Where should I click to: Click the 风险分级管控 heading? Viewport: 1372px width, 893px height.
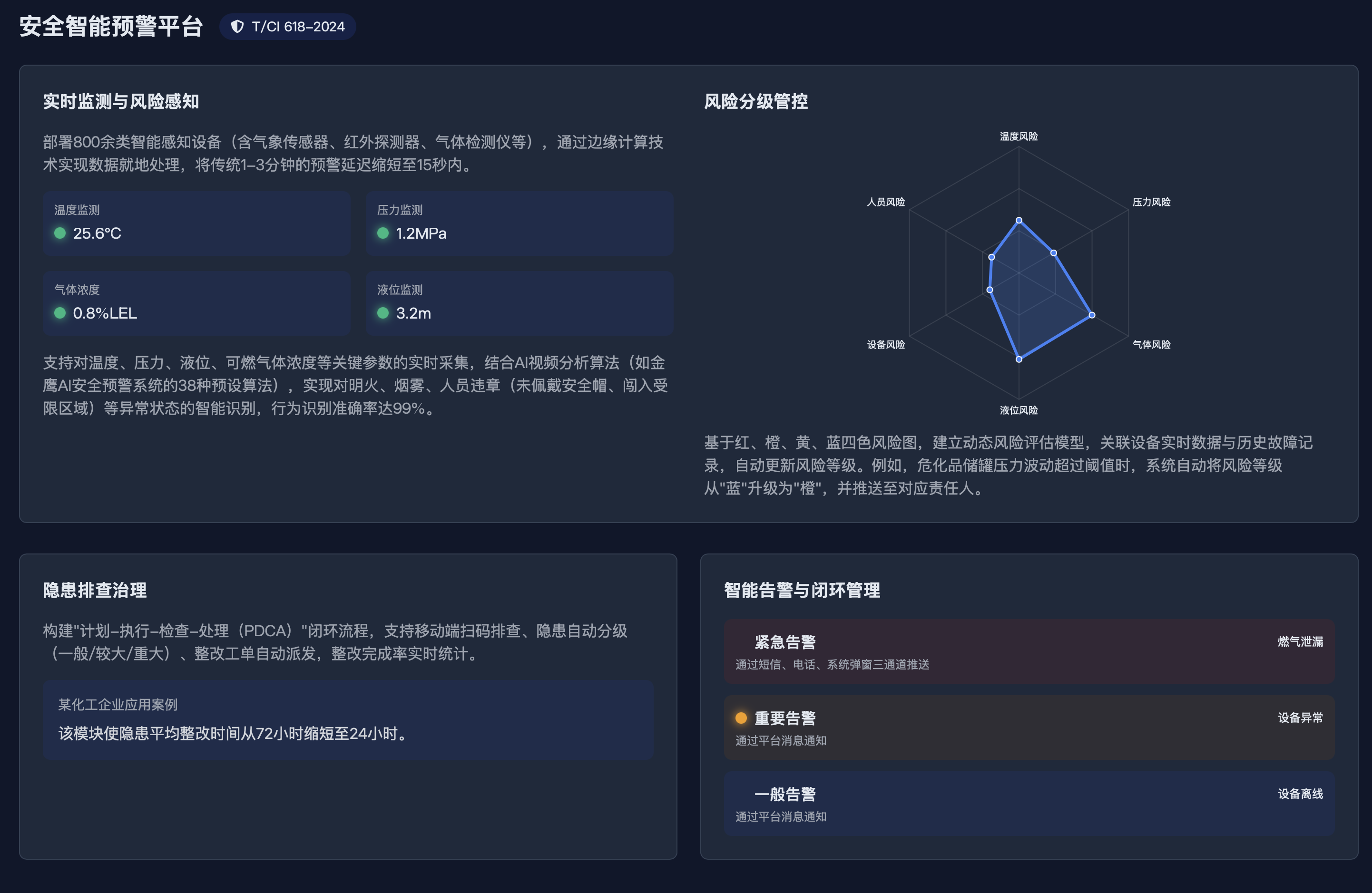pos(756,101)
